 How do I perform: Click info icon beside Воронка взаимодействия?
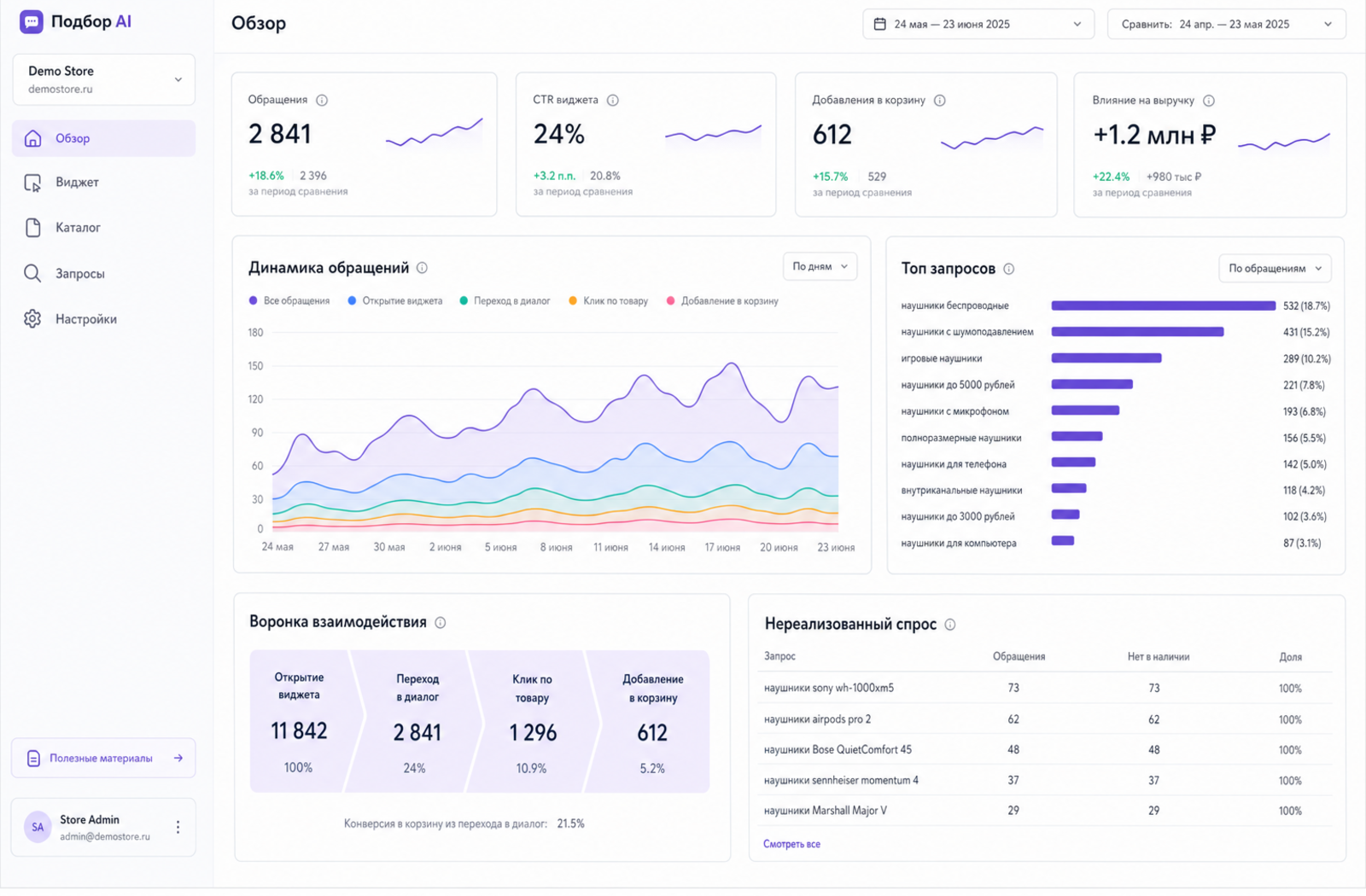[x=441, y=623]
